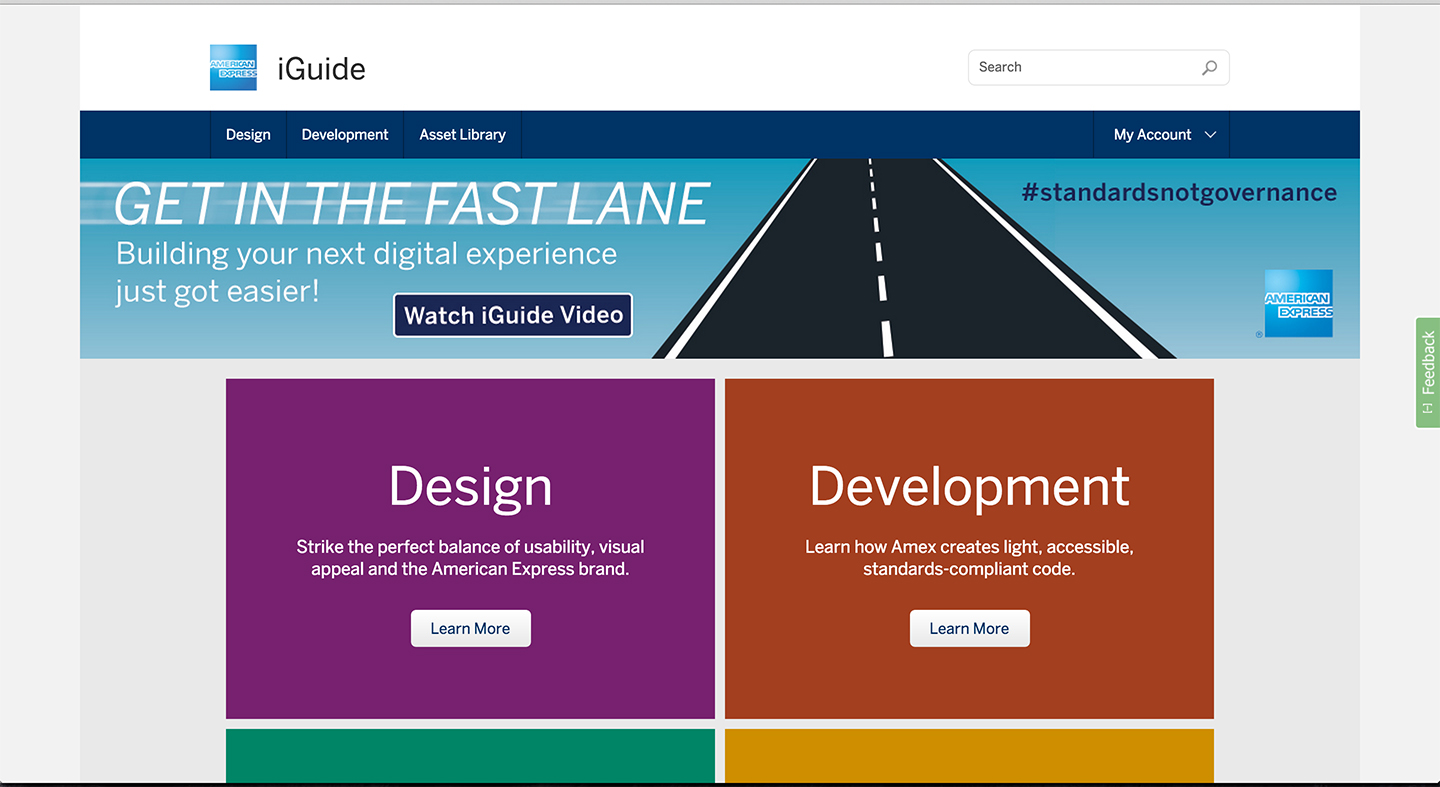Click 'Building your next digital experience' text
Image resolution: width=1440 pixels, height=787 pixels.
(366, 253)
